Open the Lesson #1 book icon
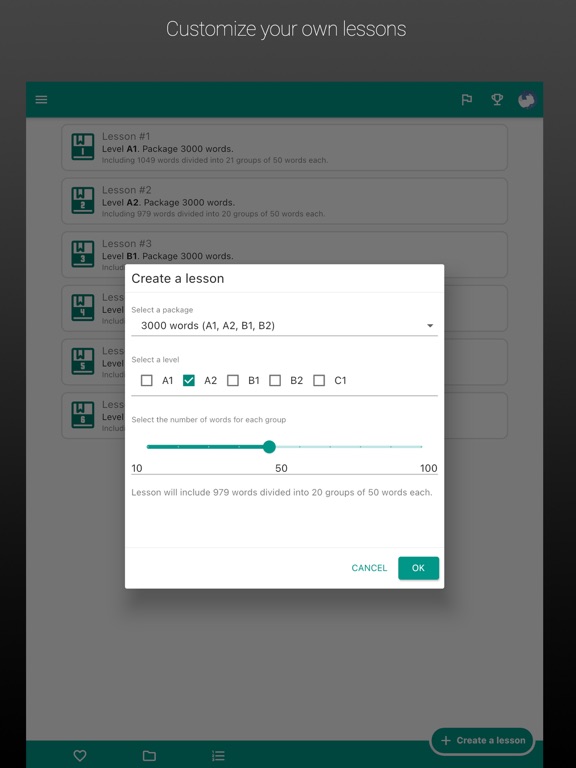This screenshot has width=576, height=768. (83, 146)
